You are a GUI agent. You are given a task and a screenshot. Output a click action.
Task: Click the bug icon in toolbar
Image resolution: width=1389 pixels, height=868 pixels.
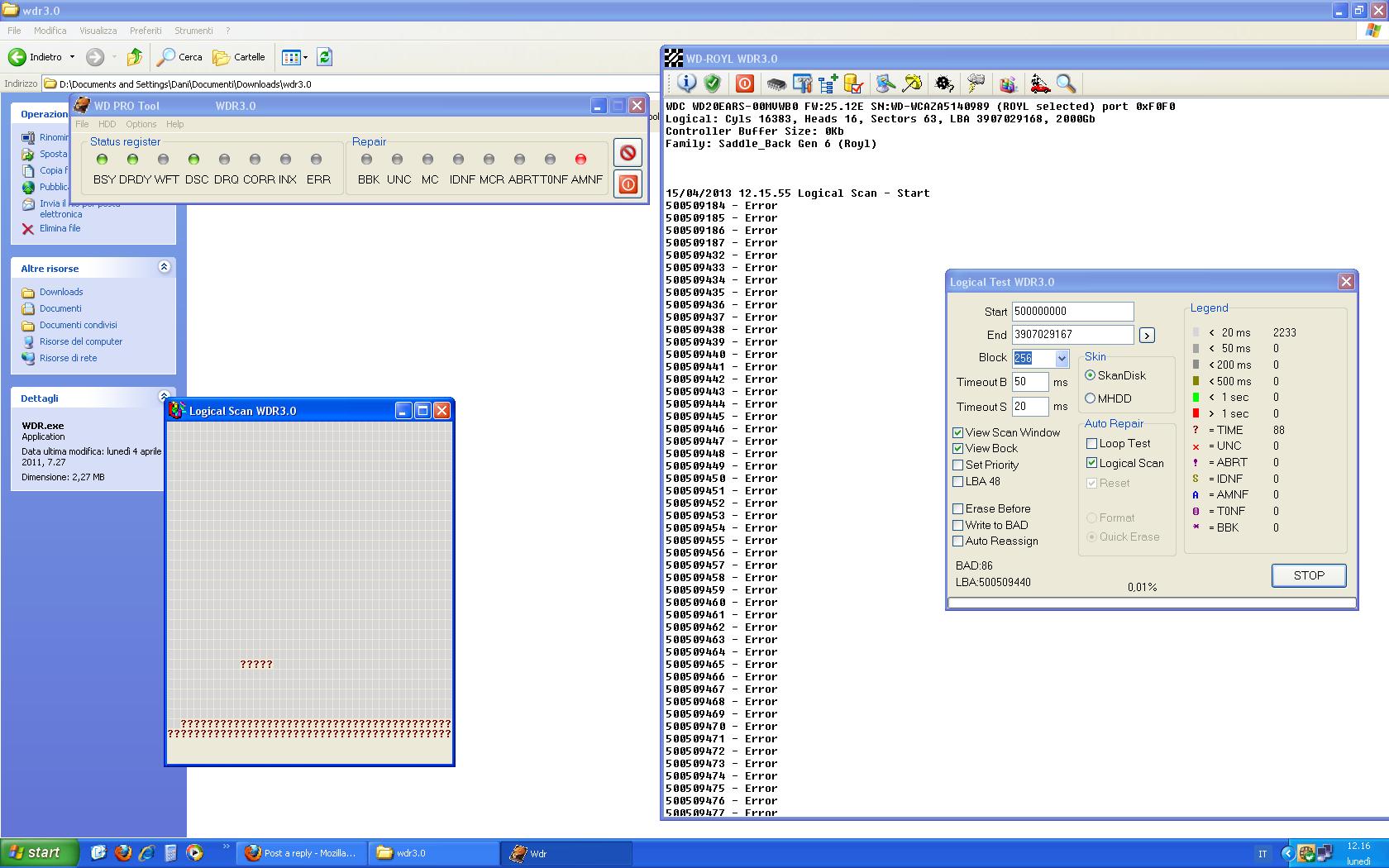click(x=944, y=83)
